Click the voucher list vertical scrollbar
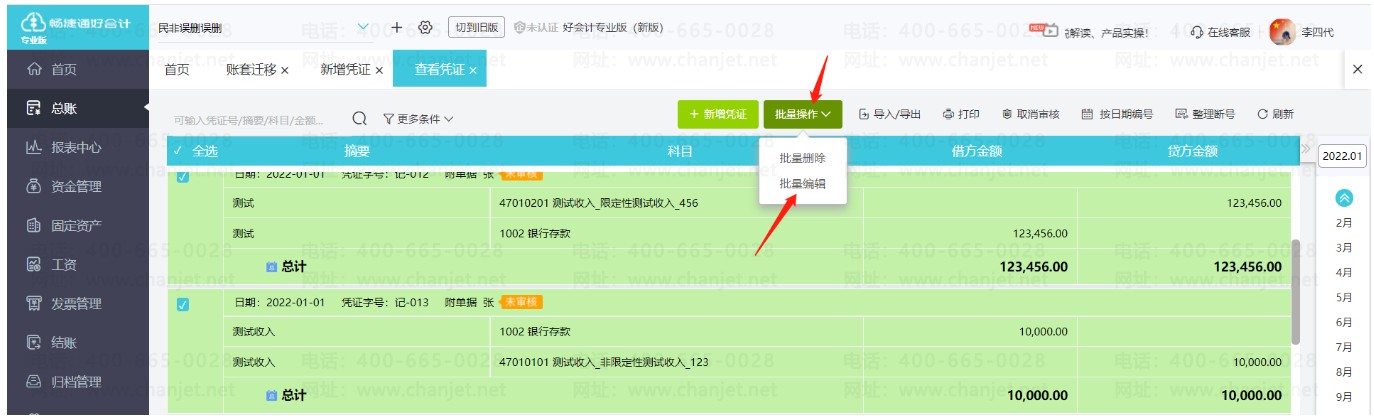The image size is (1374, 420). pos(1296,291)
